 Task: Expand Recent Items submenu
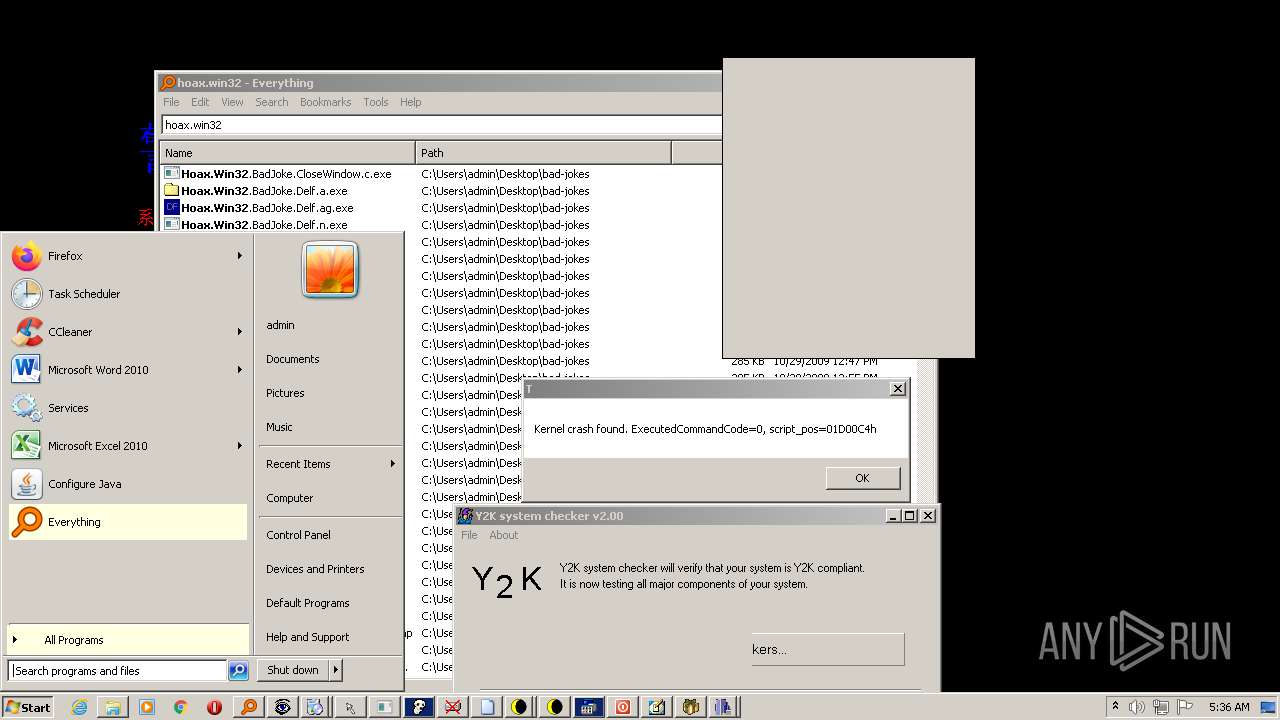(x=330, y=464)
